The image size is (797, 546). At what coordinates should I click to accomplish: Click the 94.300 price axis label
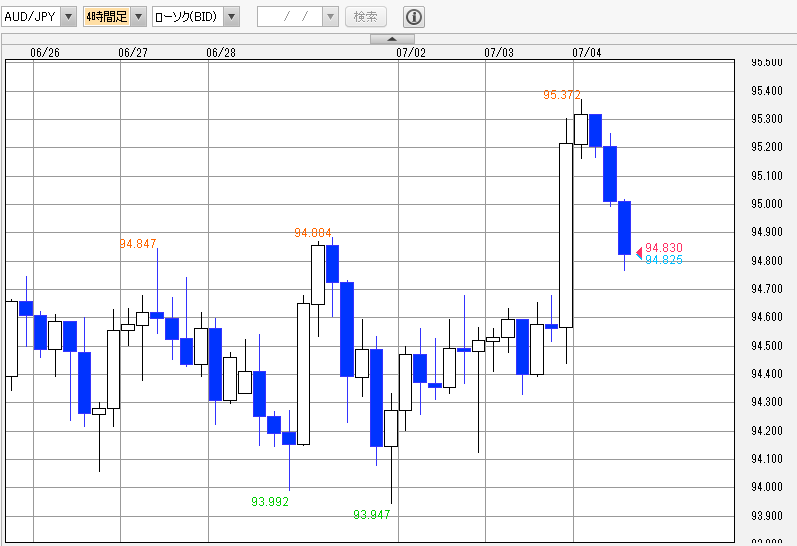(767, 402)
